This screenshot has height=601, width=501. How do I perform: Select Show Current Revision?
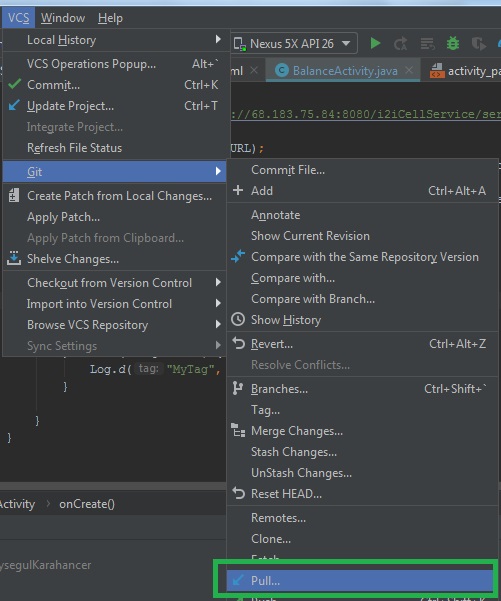pyautogui.click(x=363, y=236)
